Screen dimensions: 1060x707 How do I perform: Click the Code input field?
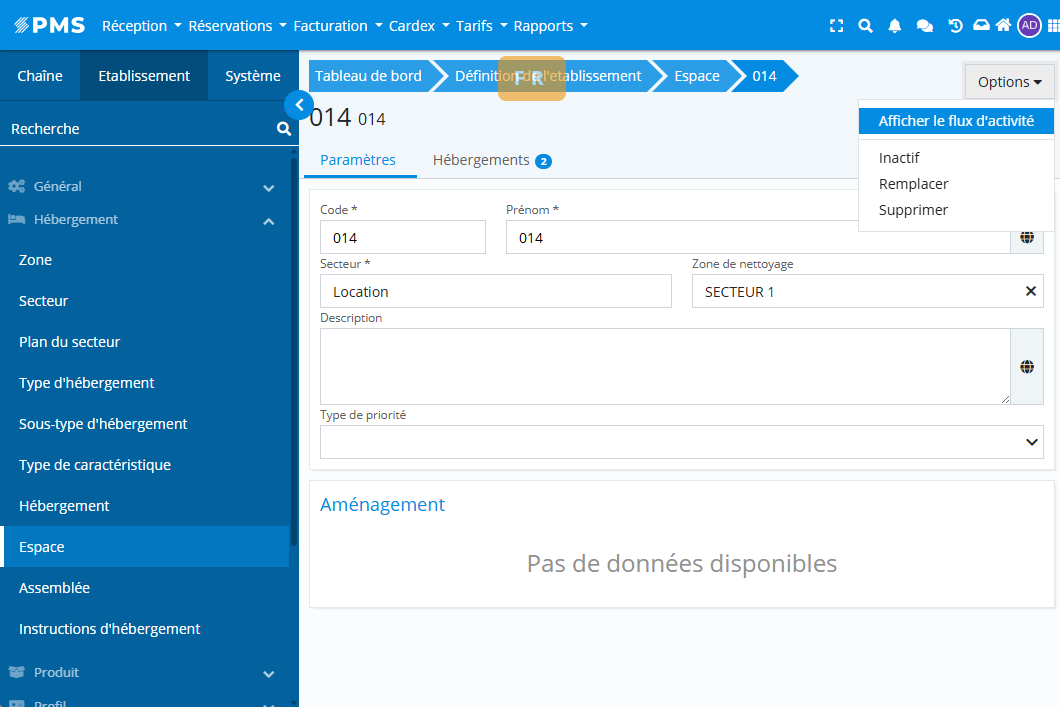coord(402,238)
